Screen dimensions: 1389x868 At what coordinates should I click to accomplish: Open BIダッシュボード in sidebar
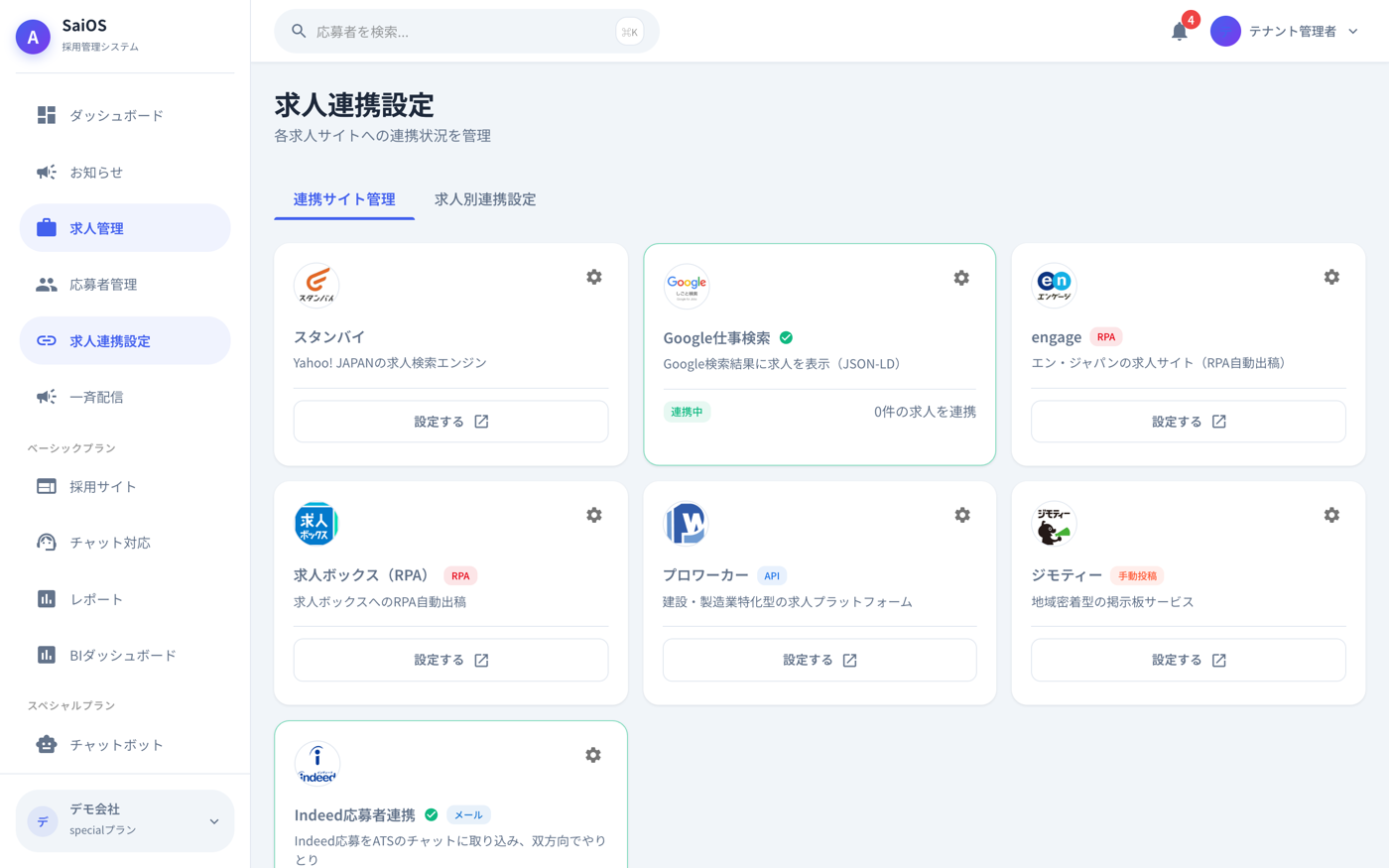pos(125,655)
